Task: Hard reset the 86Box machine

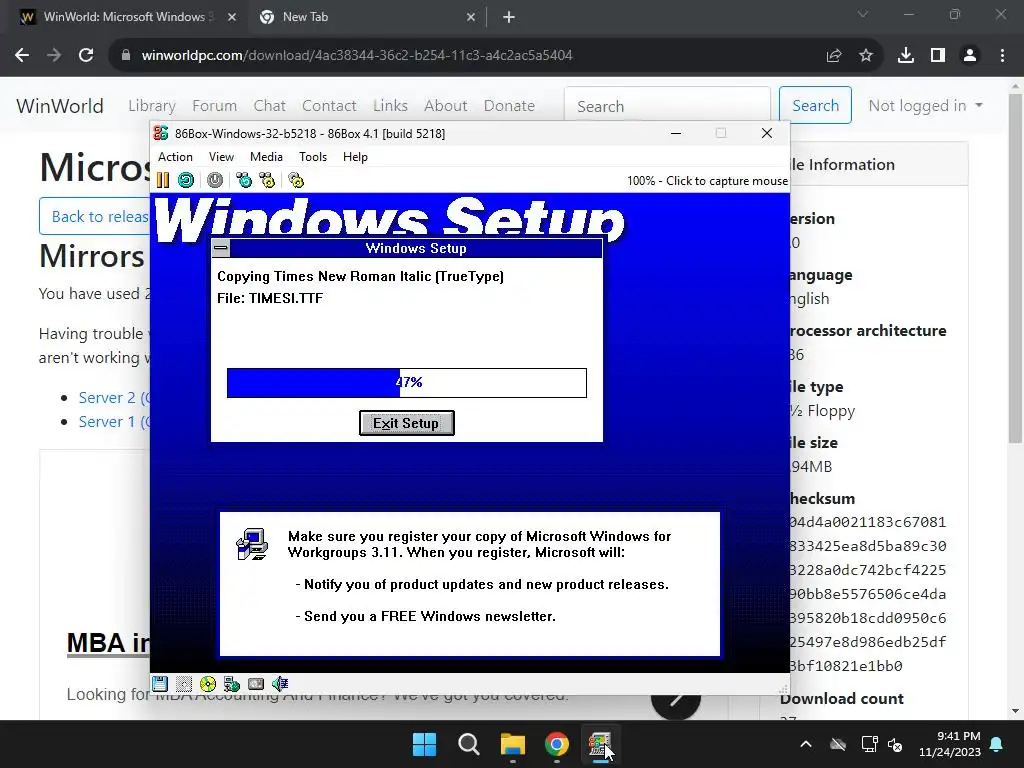Action: point(186,180)
